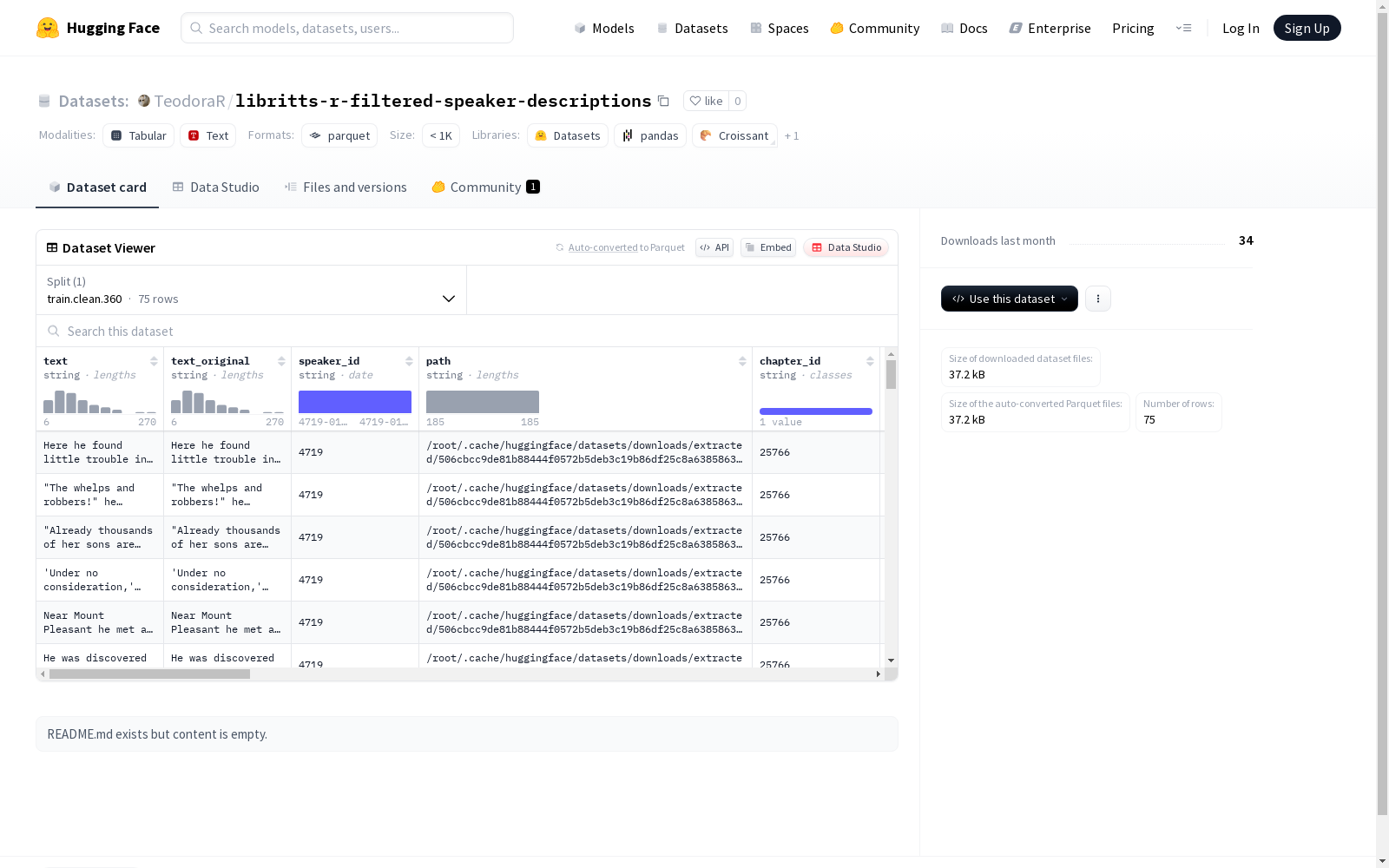Image resolution: width=1389 pixels, height=868 pixels.
Task: Open the Use this dataset dropdown
Action: click(x=1010, y=299)
